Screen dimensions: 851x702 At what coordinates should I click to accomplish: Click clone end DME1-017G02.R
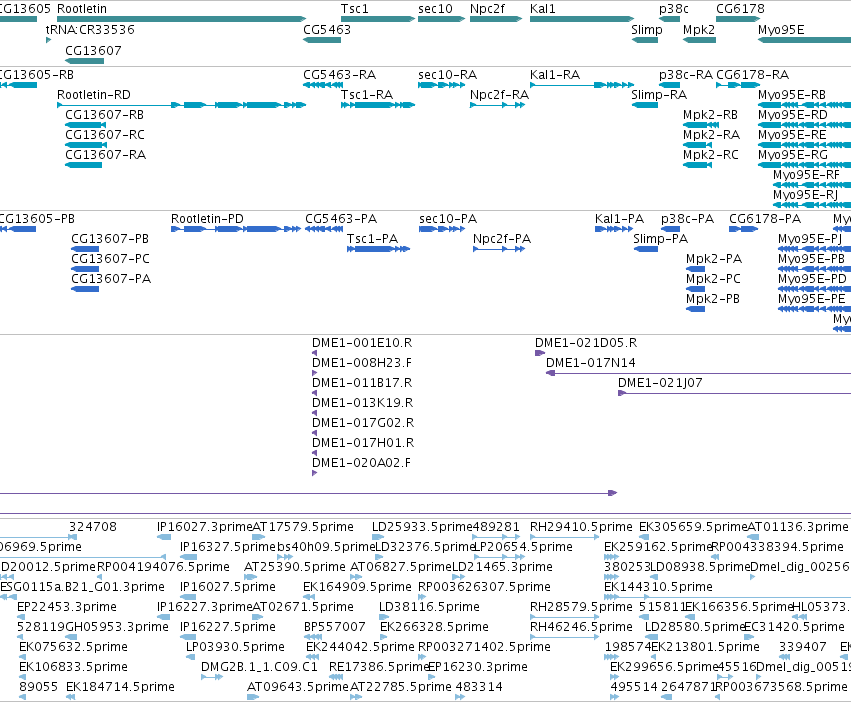[363, 423]
